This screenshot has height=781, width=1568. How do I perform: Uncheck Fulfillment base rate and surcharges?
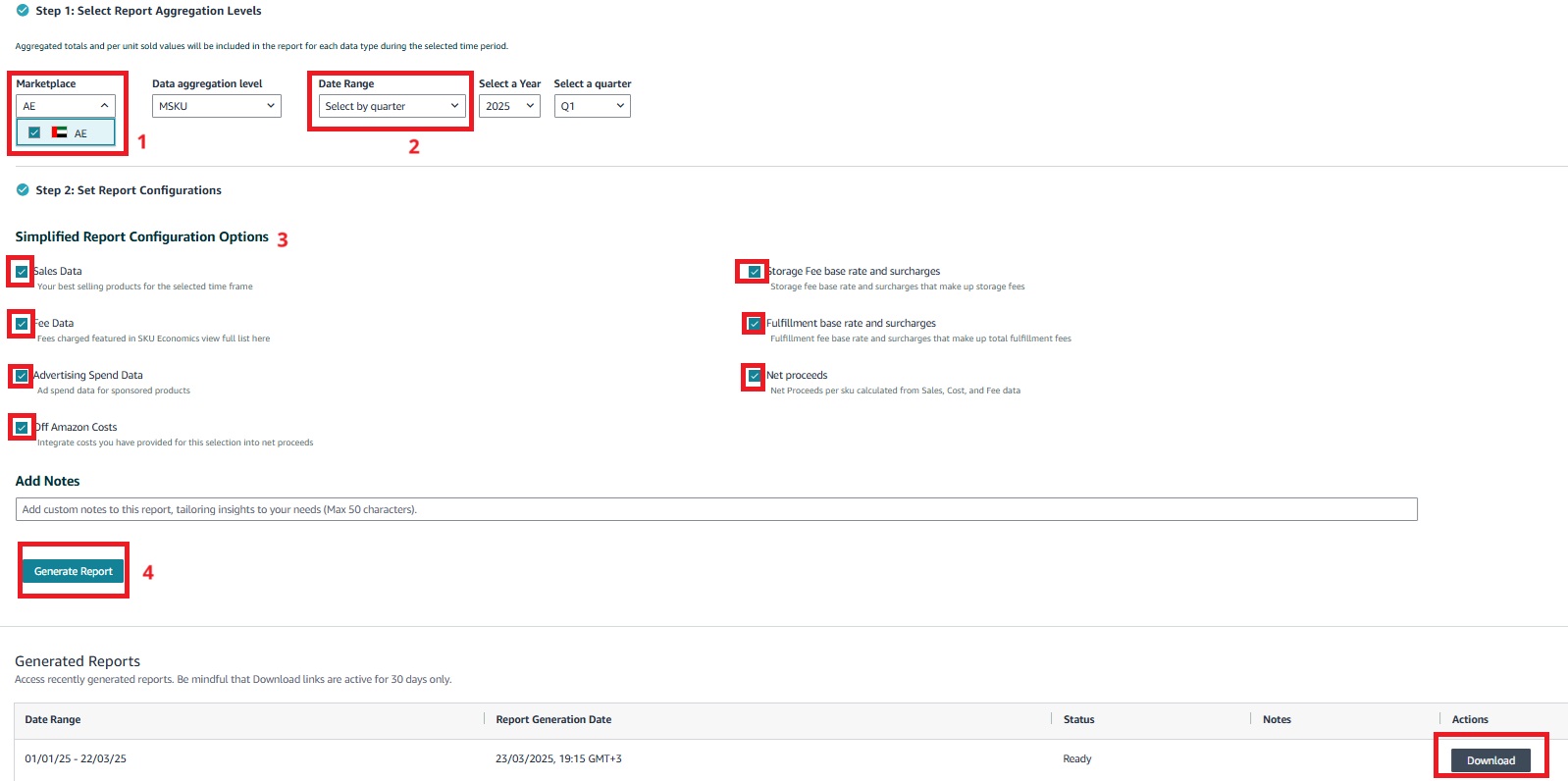click(755, 324)
